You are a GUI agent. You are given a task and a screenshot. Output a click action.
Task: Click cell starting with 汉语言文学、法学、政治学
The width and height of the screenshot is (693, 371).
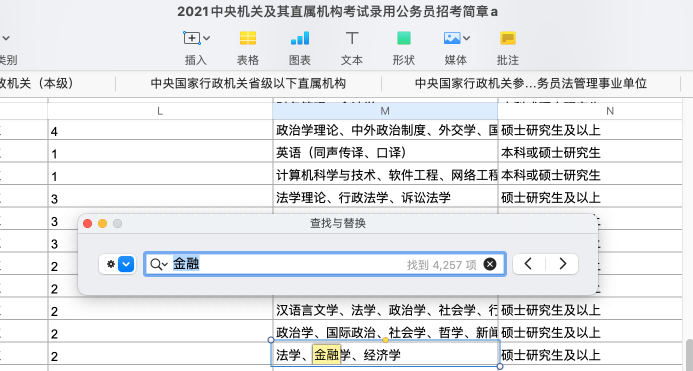[385, 310]
